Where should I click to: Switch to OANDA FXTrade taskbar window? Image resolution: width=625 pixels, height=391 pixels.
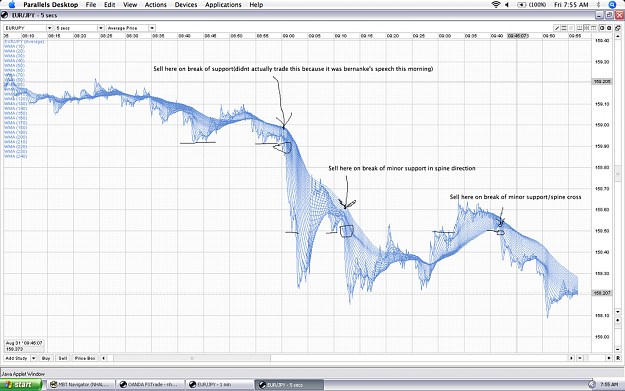tap(151, 385)
